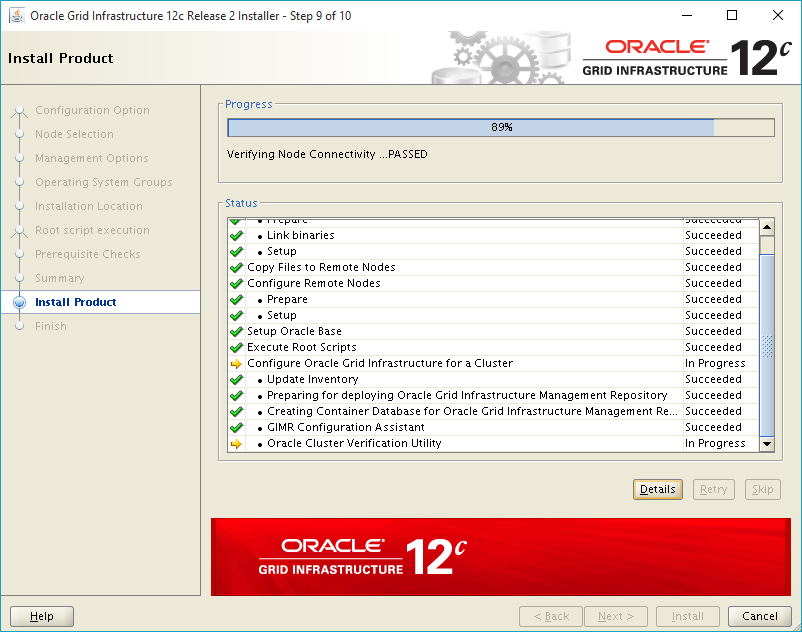Viewport: 802px width, 632px height.
Task: Select the Configuration Option step
Action: [93, 110]
